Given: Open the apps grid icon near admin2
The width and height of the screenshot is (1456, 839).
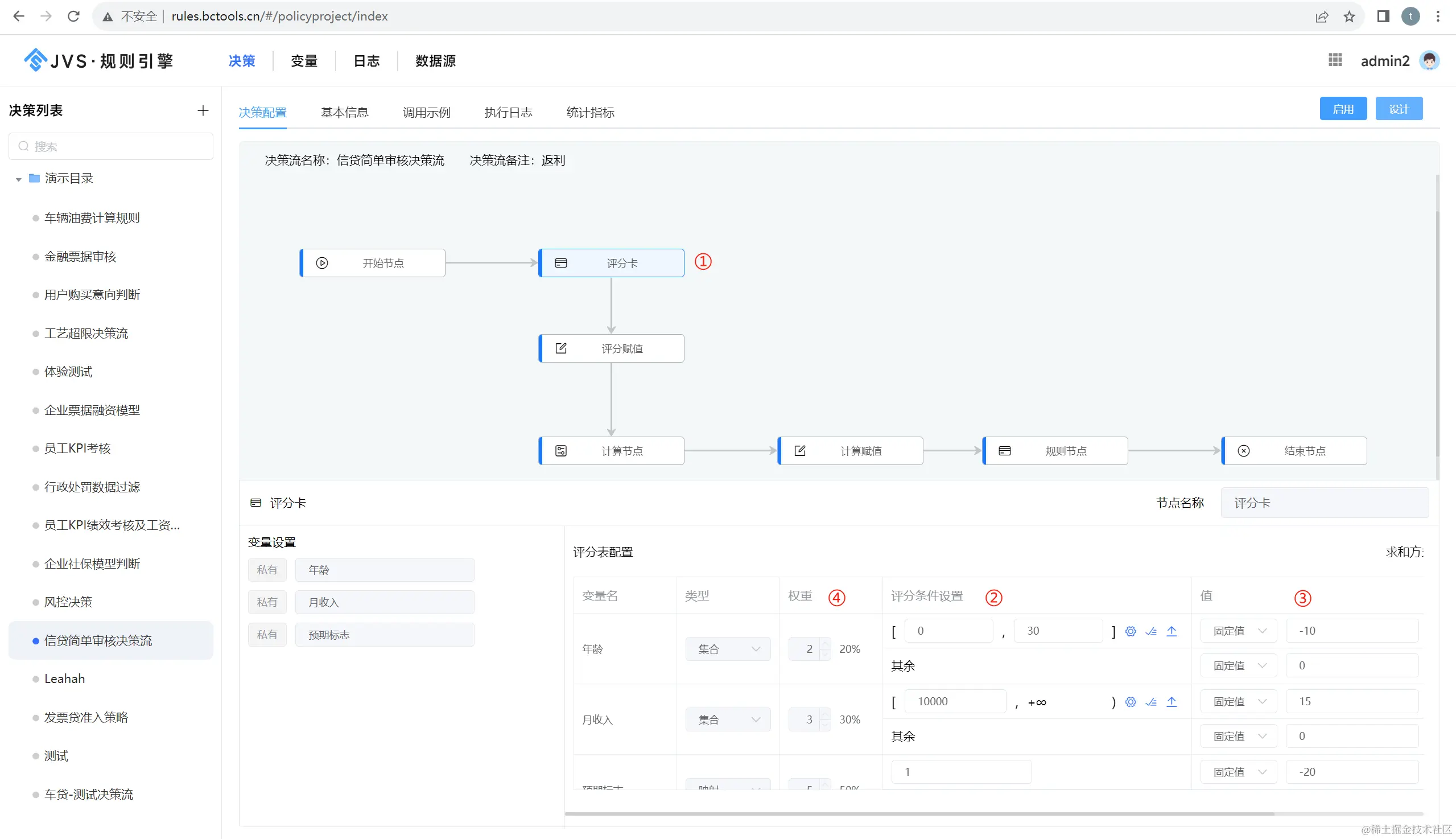Looking at the screenshot, I should [1335, 60].
